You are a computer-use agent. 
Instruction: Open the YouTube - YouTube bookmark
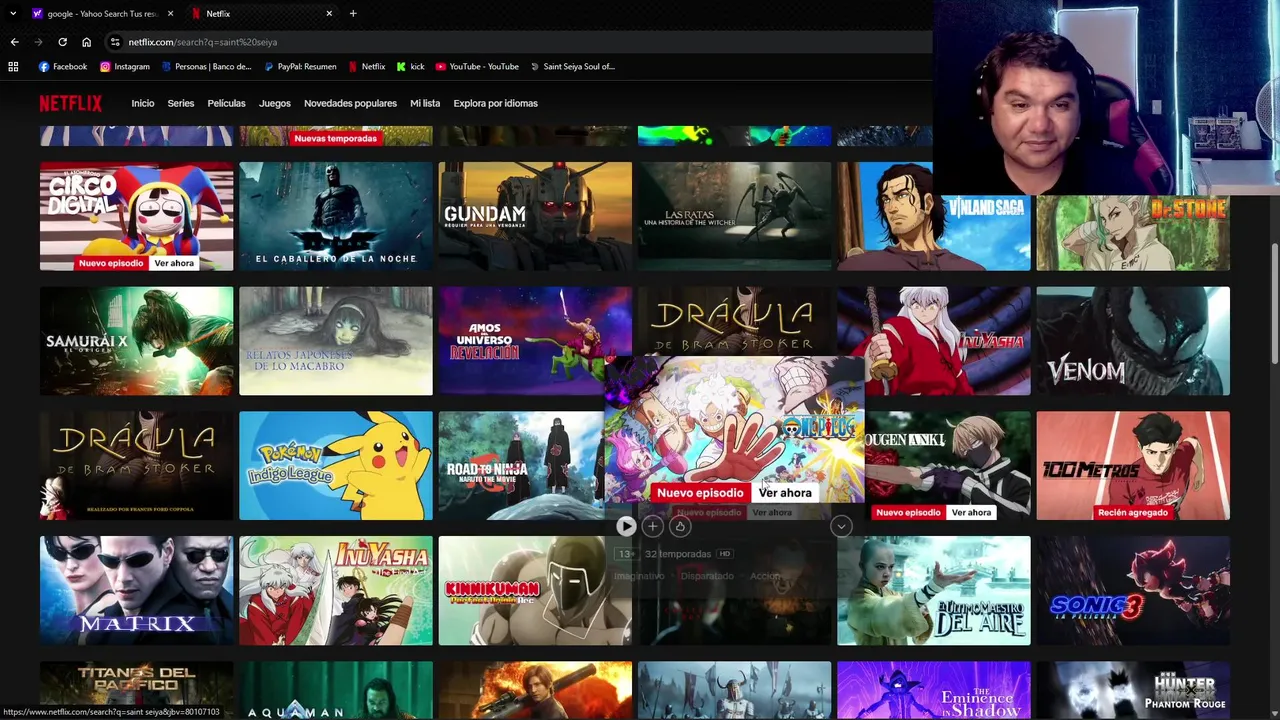click(477, 66)
